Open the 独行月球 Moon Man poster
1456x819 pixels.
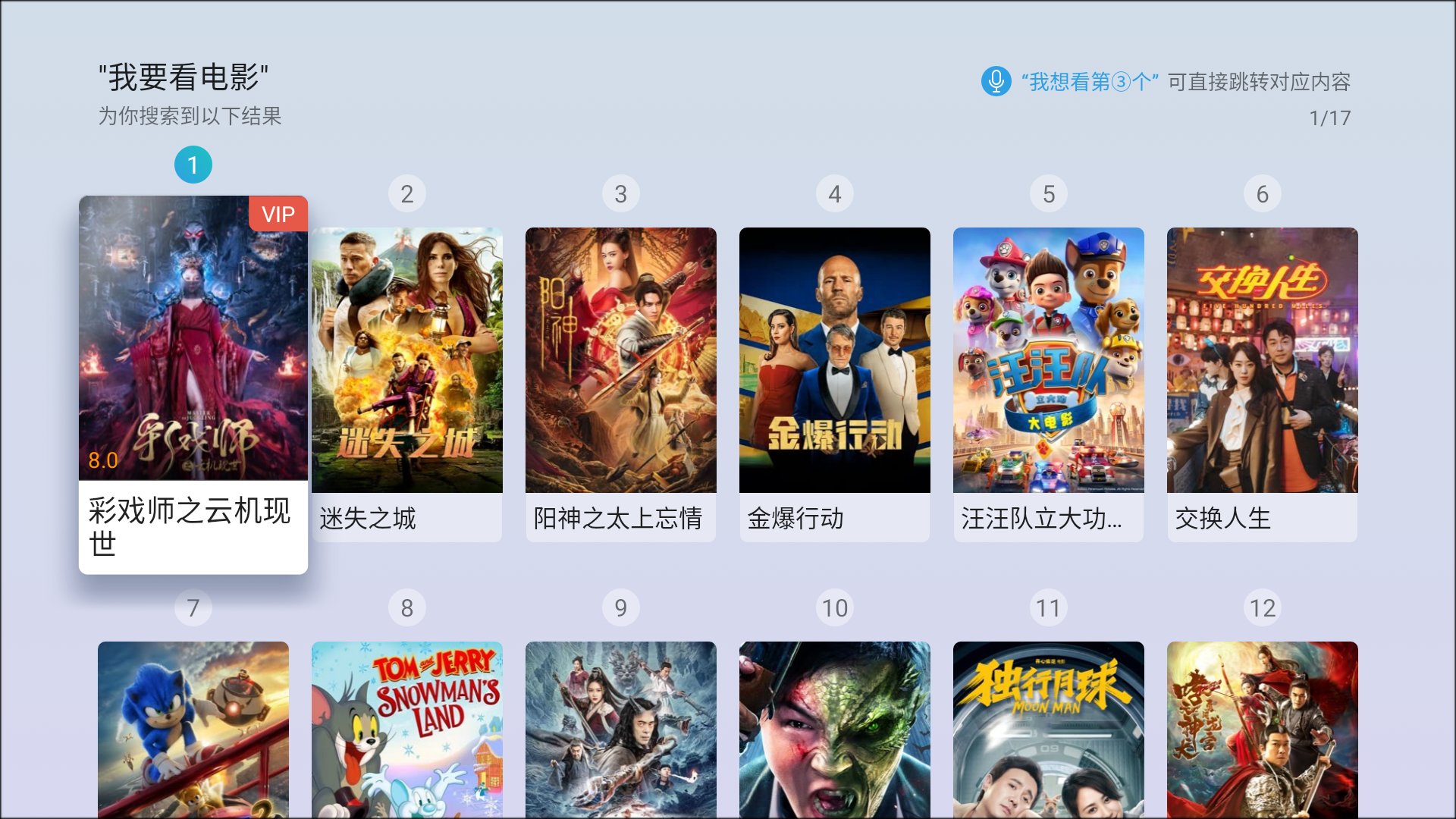pyautogui.click(x=1049, y=730)
